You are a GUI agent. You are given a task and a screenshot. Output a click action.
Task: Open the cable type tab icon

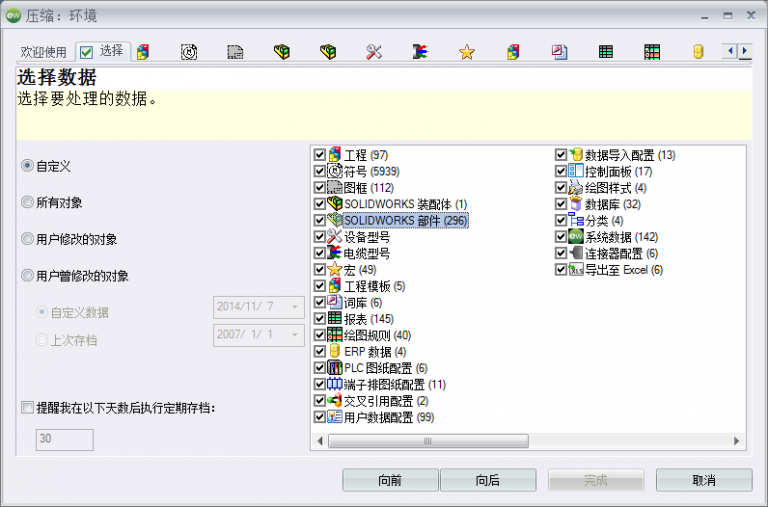(420, 52)
